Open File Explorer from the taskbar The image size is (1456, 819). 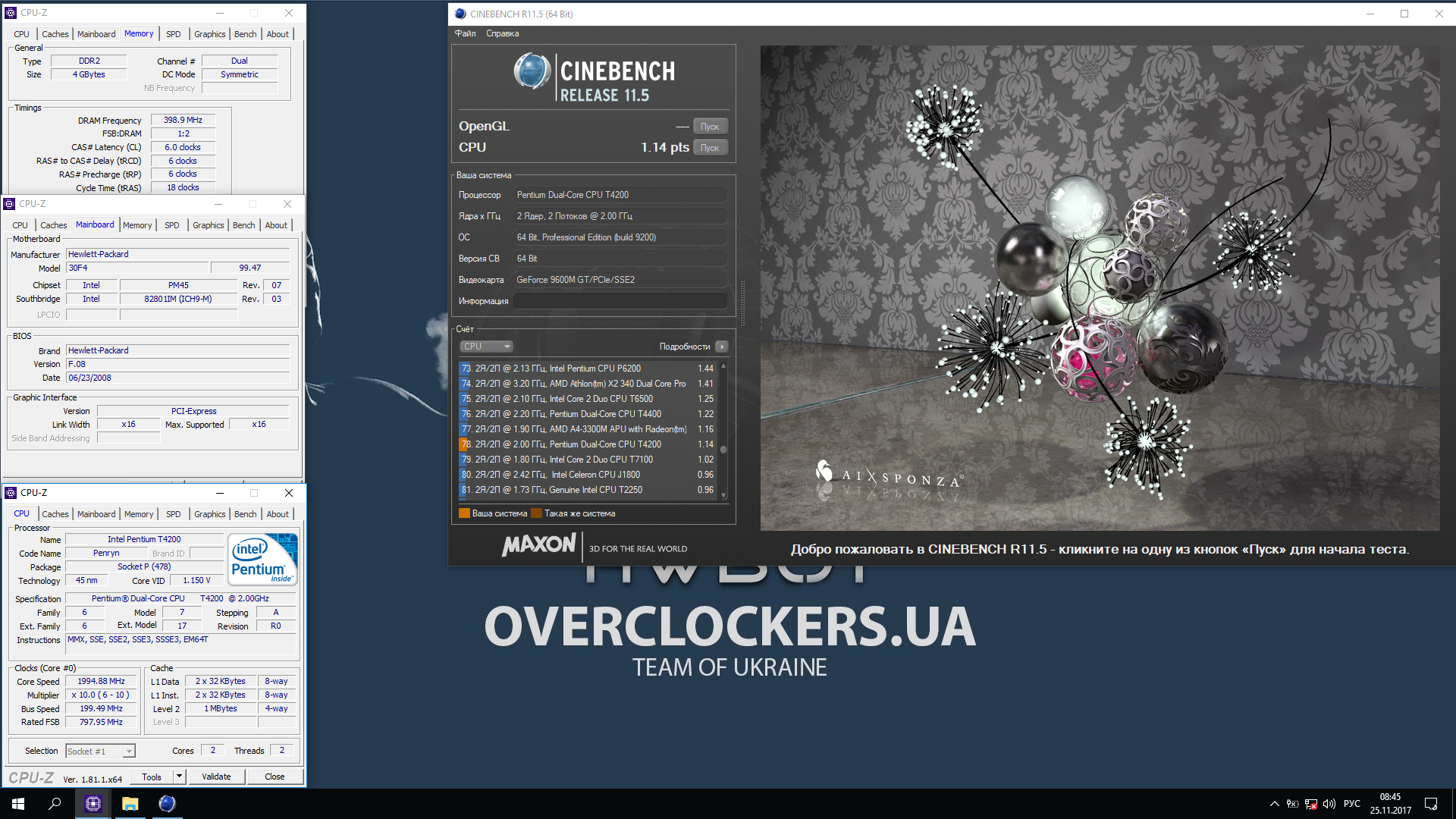tap(130, 804)
